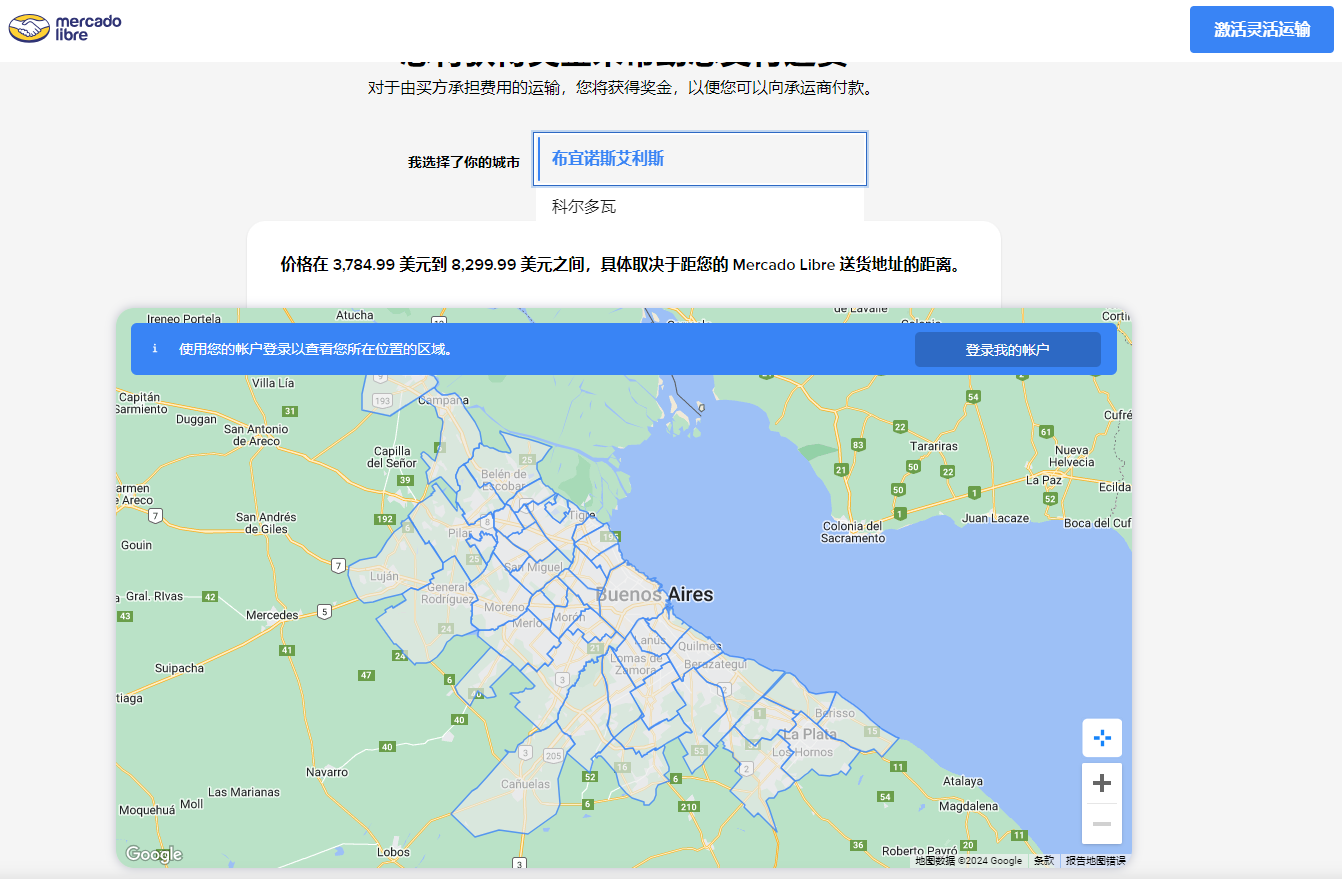The image size is (1342, 879).
Task: Click the Buenos Aires label on the map
Action: [x=654, y=594]
